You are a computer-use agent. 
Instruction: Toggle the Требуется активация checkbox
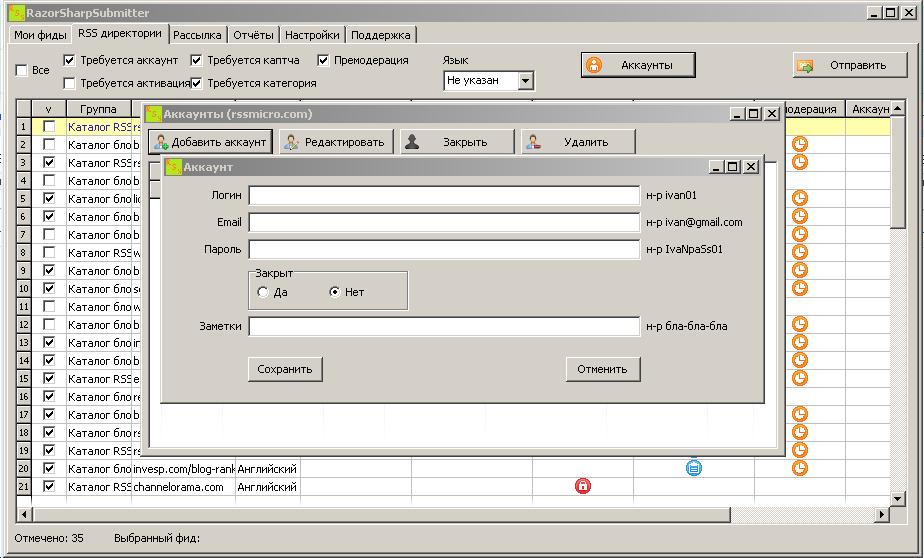point(70,83)
